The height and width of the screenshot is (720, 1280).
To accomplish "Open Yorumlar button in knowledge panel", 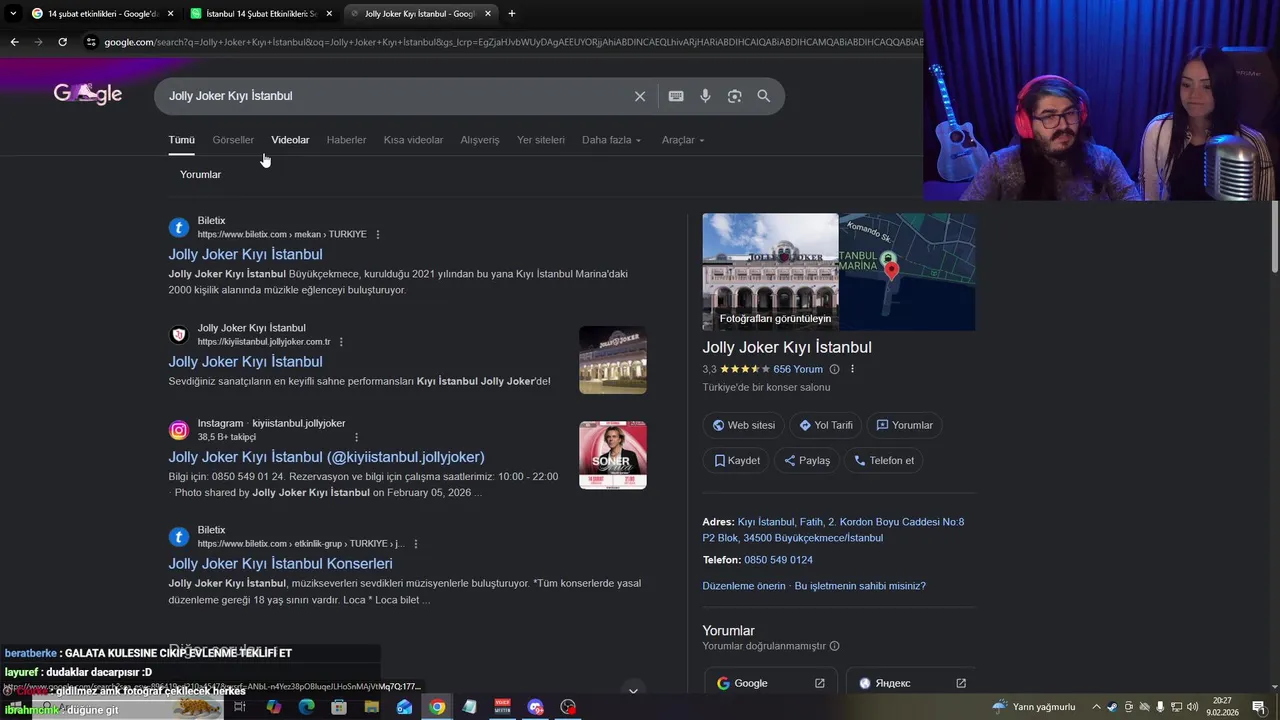I will pyautogui.click(x=904, y=425).
